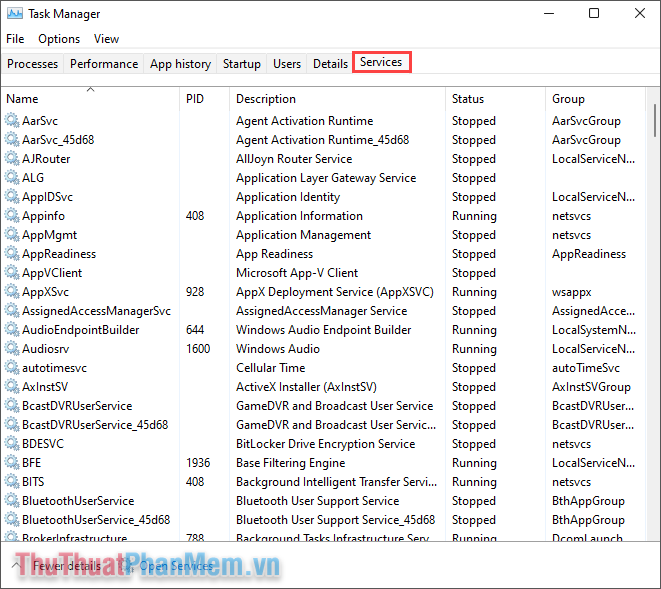Open the View menu
The image size is (661, 589).
coord(106,39)
